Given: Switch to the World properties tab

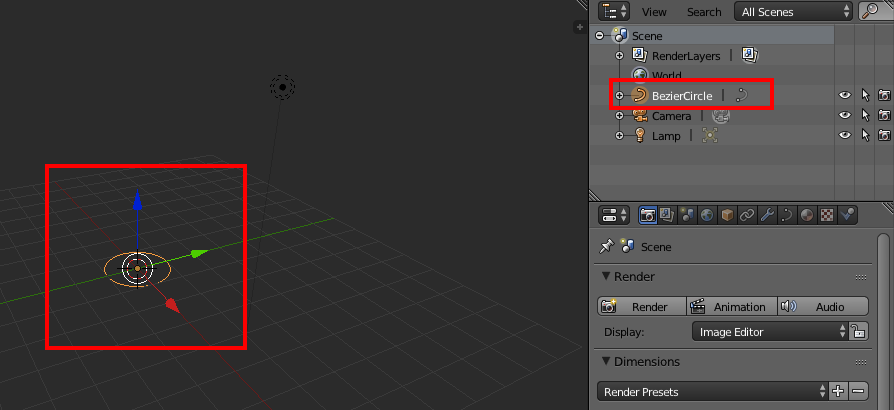Looking at the screenshot, I should [x=707, y=215].
